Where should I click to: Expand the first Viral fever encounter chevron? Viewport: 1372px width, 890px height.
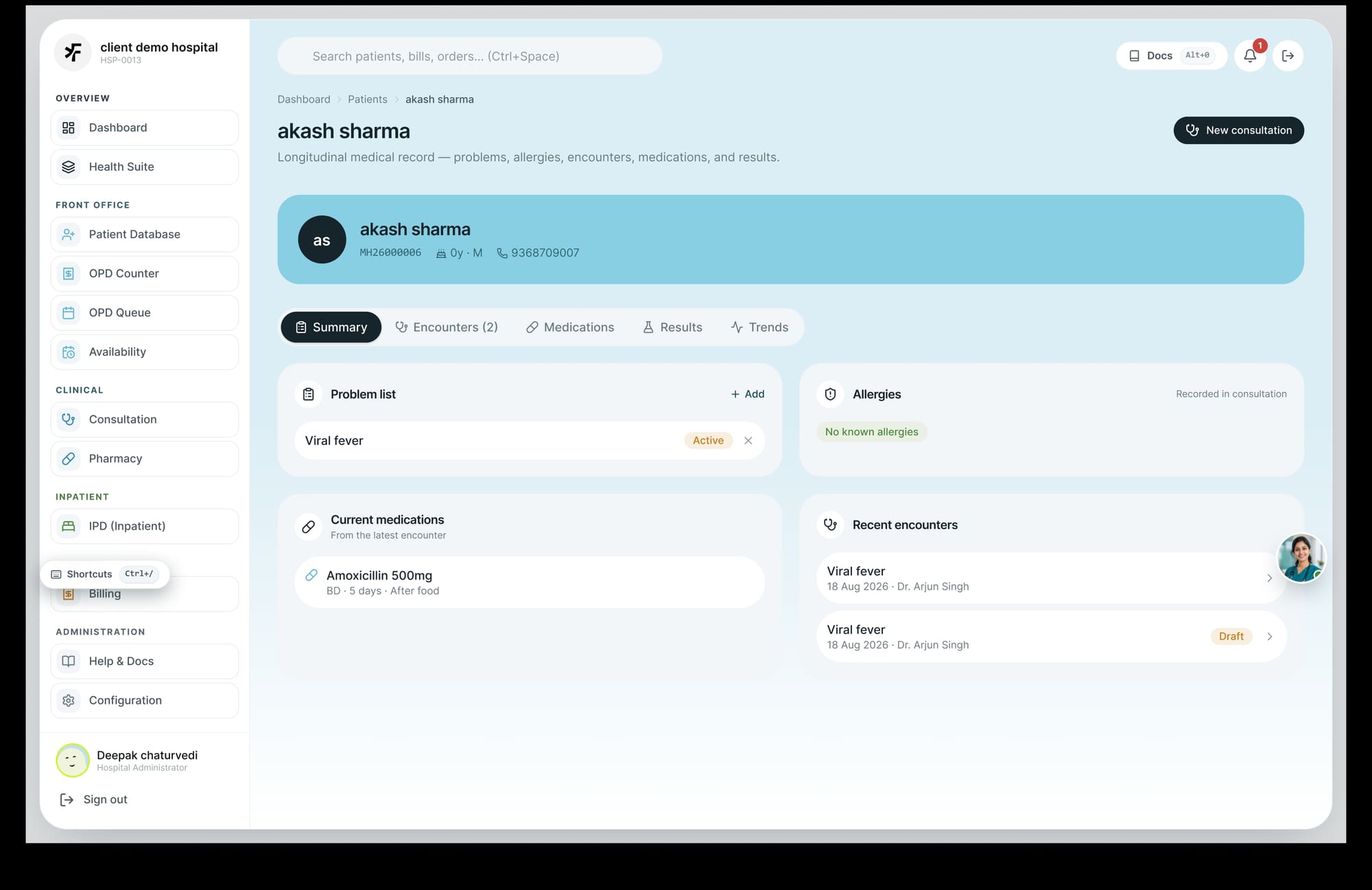pyautogui.click(x=1269, y=578)
